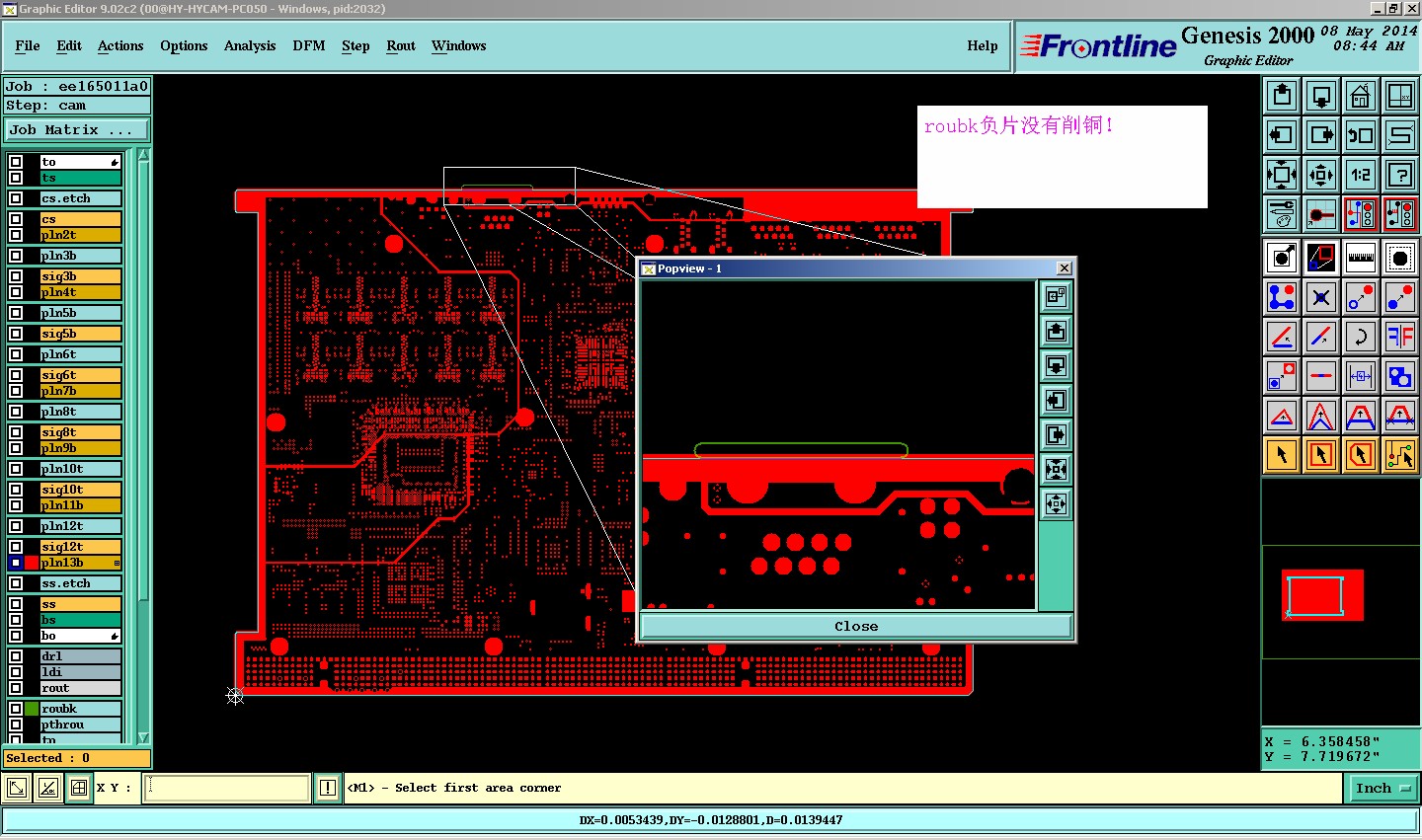Select the rectangle area select pointer
The width and height of the screenshot is (1422, 840).
click(1321, 455)
